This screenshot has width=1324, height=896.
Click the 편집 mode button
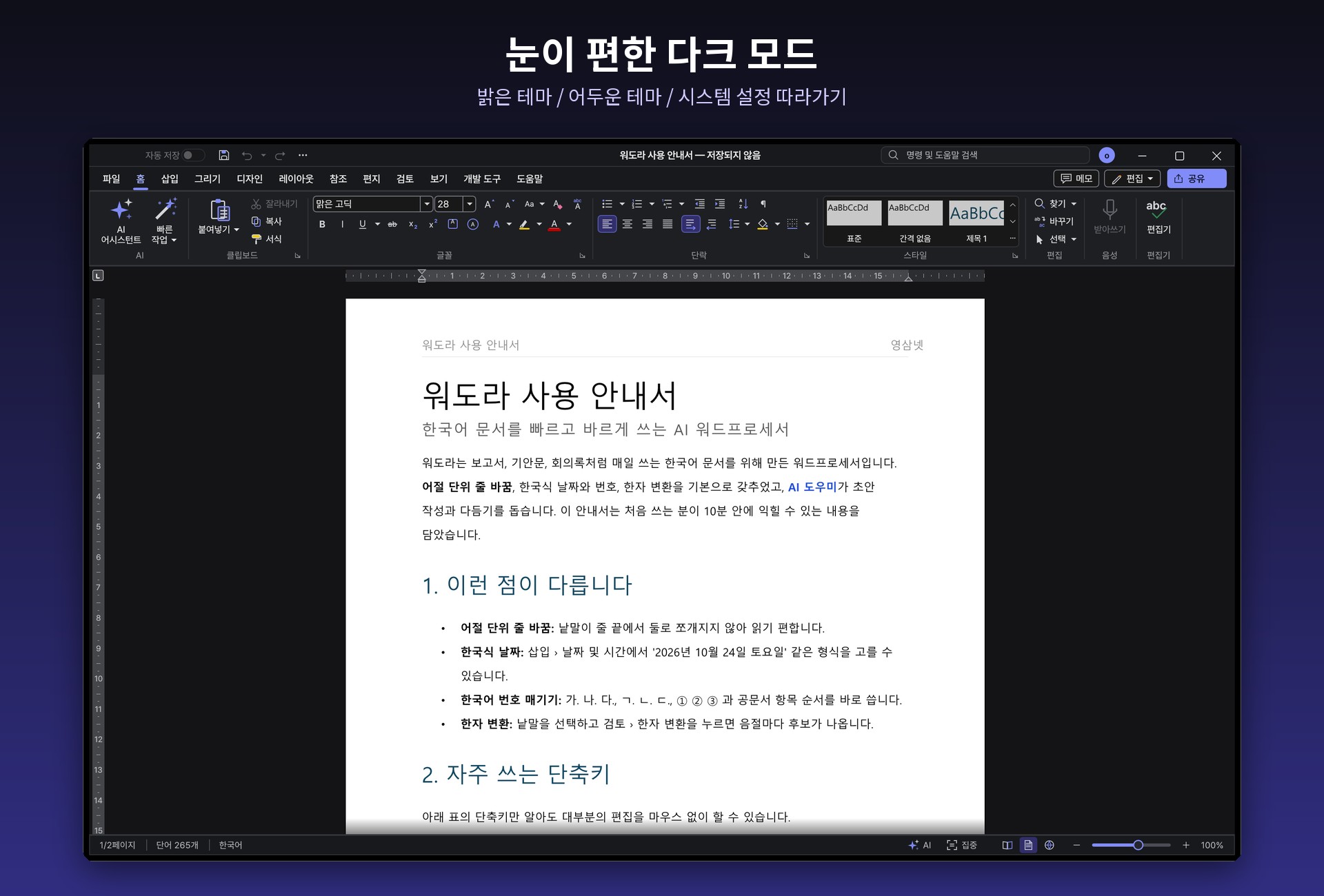pos(1132,179)
